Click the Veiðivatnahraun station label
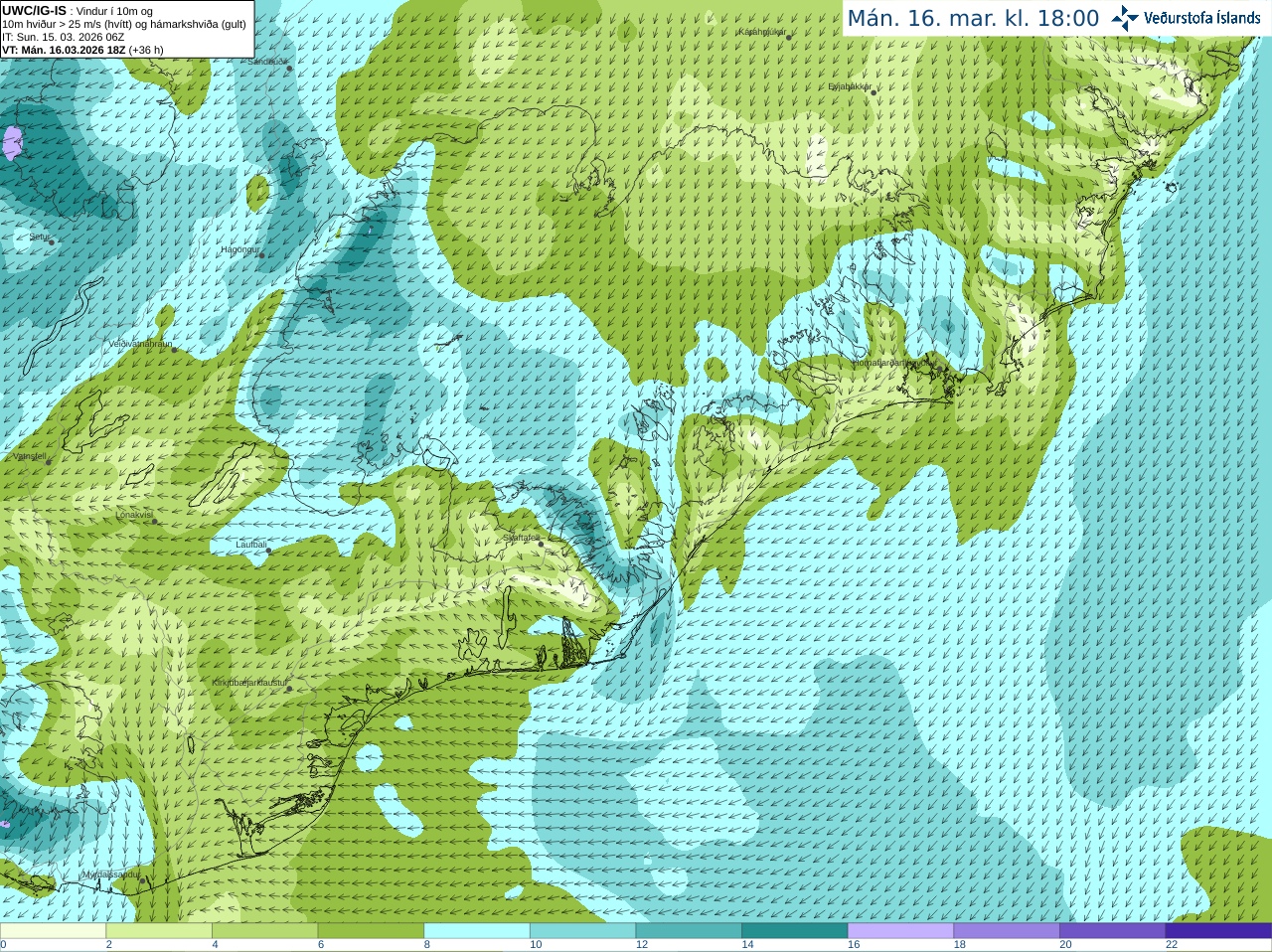This screenshot has width=1272, height=952. click(140, 344)
